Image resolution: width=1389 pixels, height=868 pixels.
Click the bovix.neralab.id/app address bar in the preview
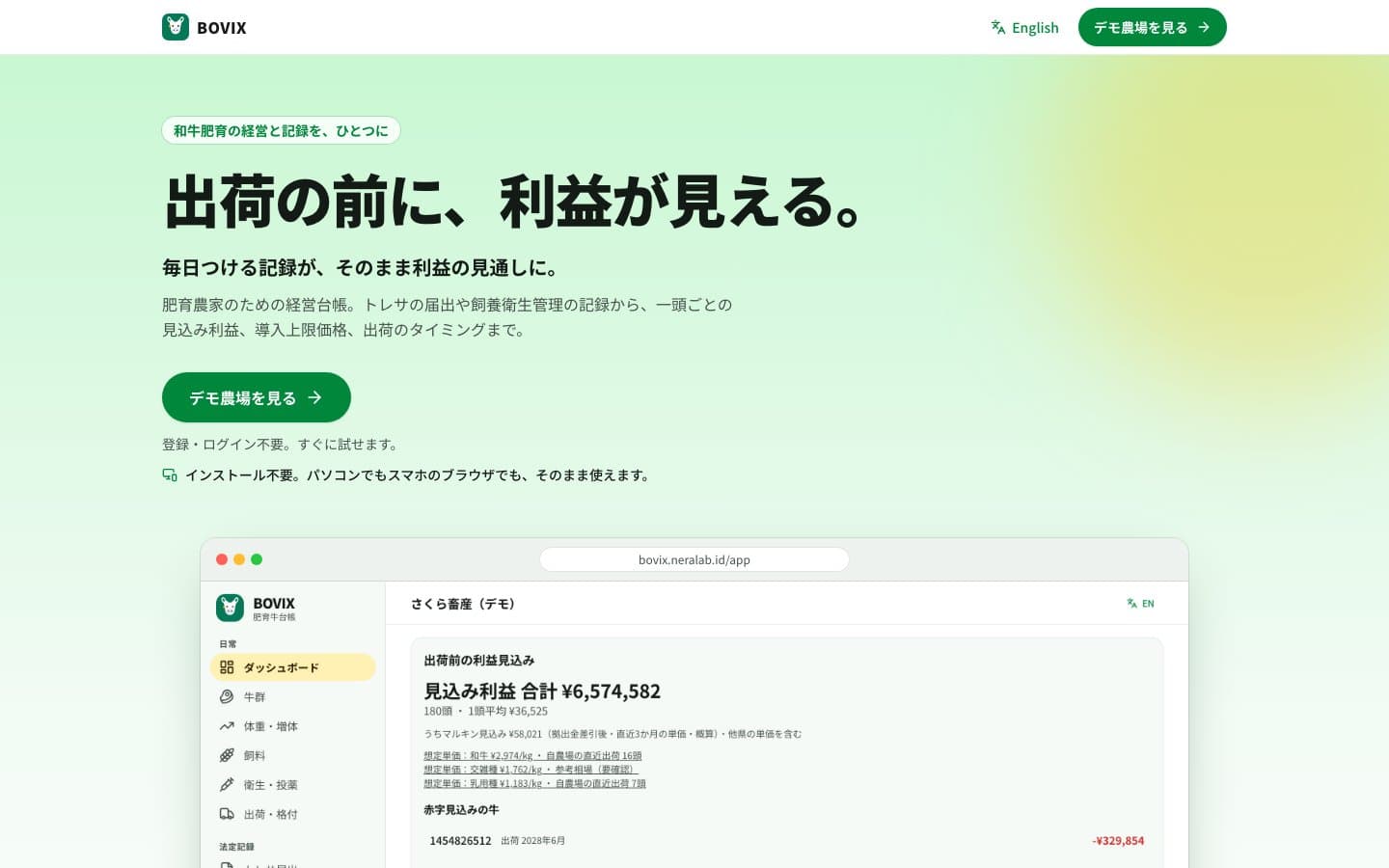click(x=694, y=559)
